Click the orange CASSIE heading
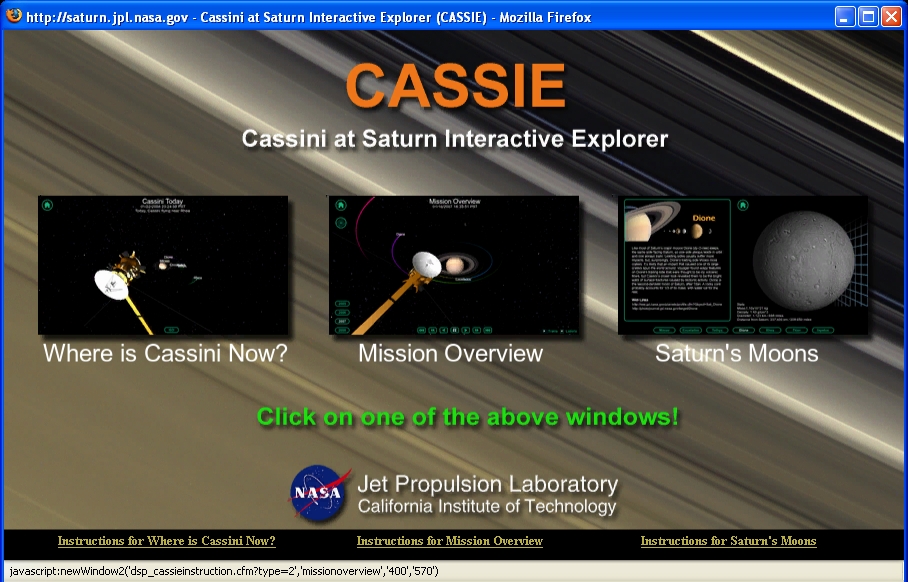Viewport: 908px width, 582px height. coord(455,85)
